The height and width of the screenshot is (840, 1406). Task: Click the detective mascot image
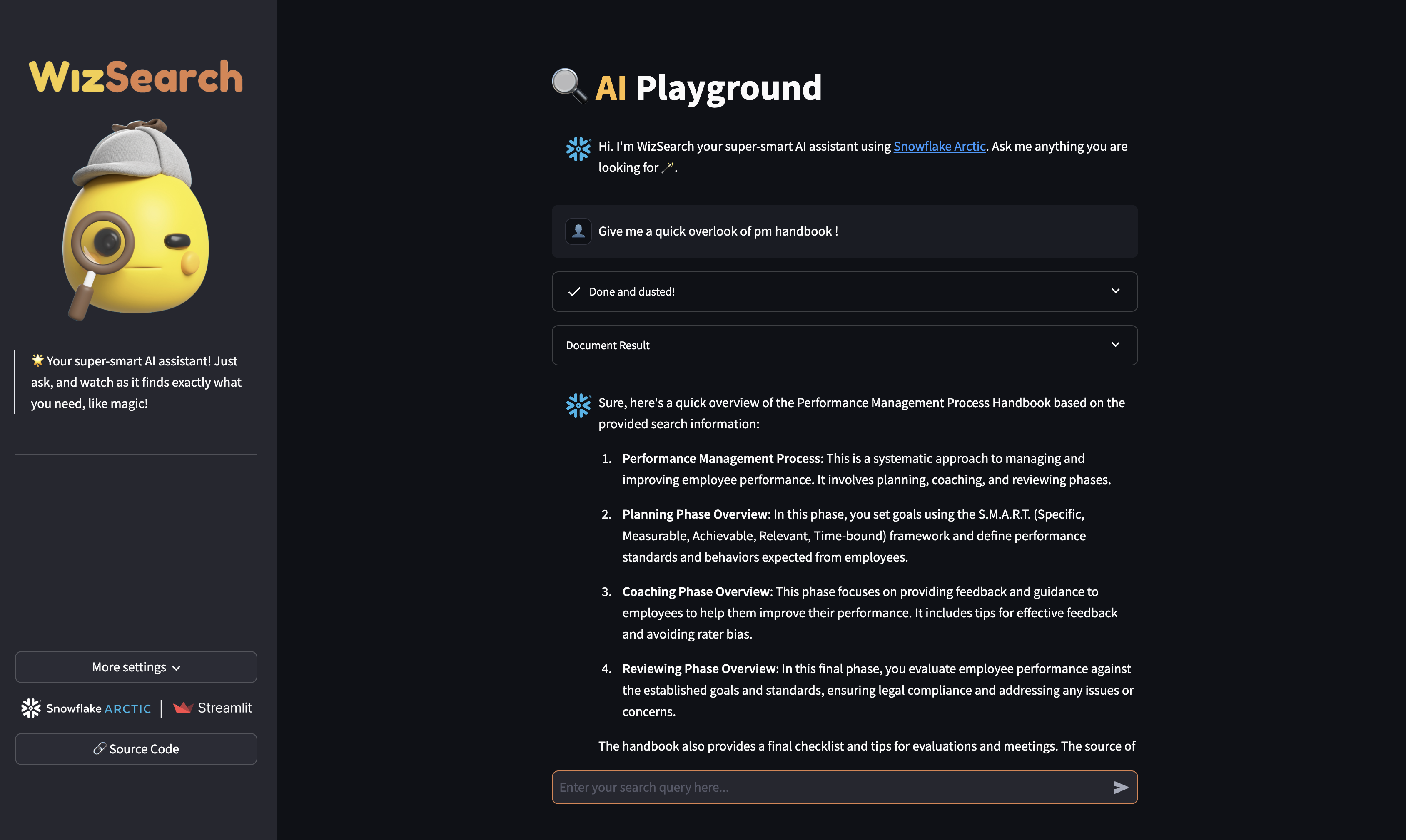tap(135, 220)
